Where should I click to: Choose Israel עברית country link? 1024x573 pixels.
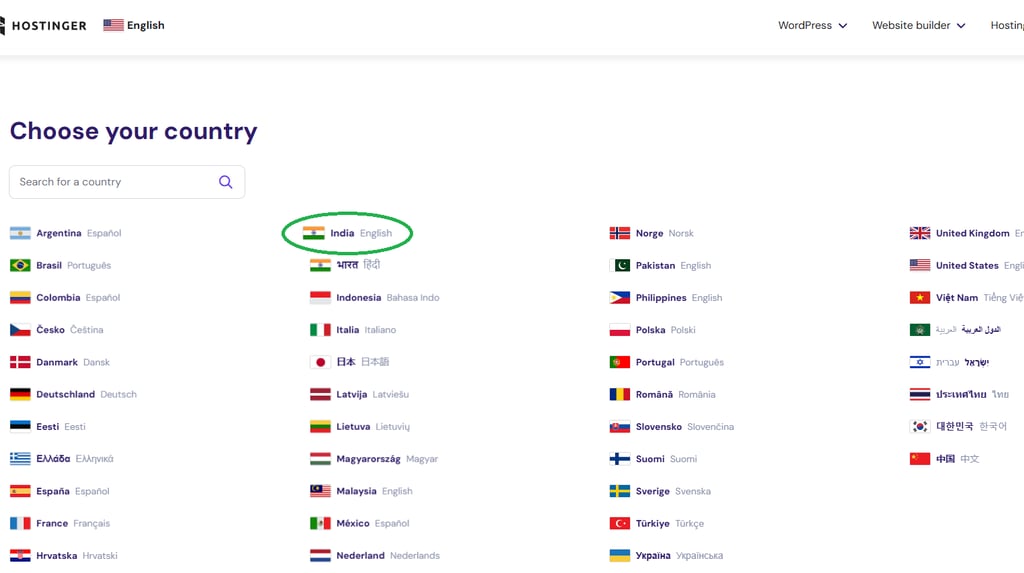pyautogui.click(x=949, y=362)
